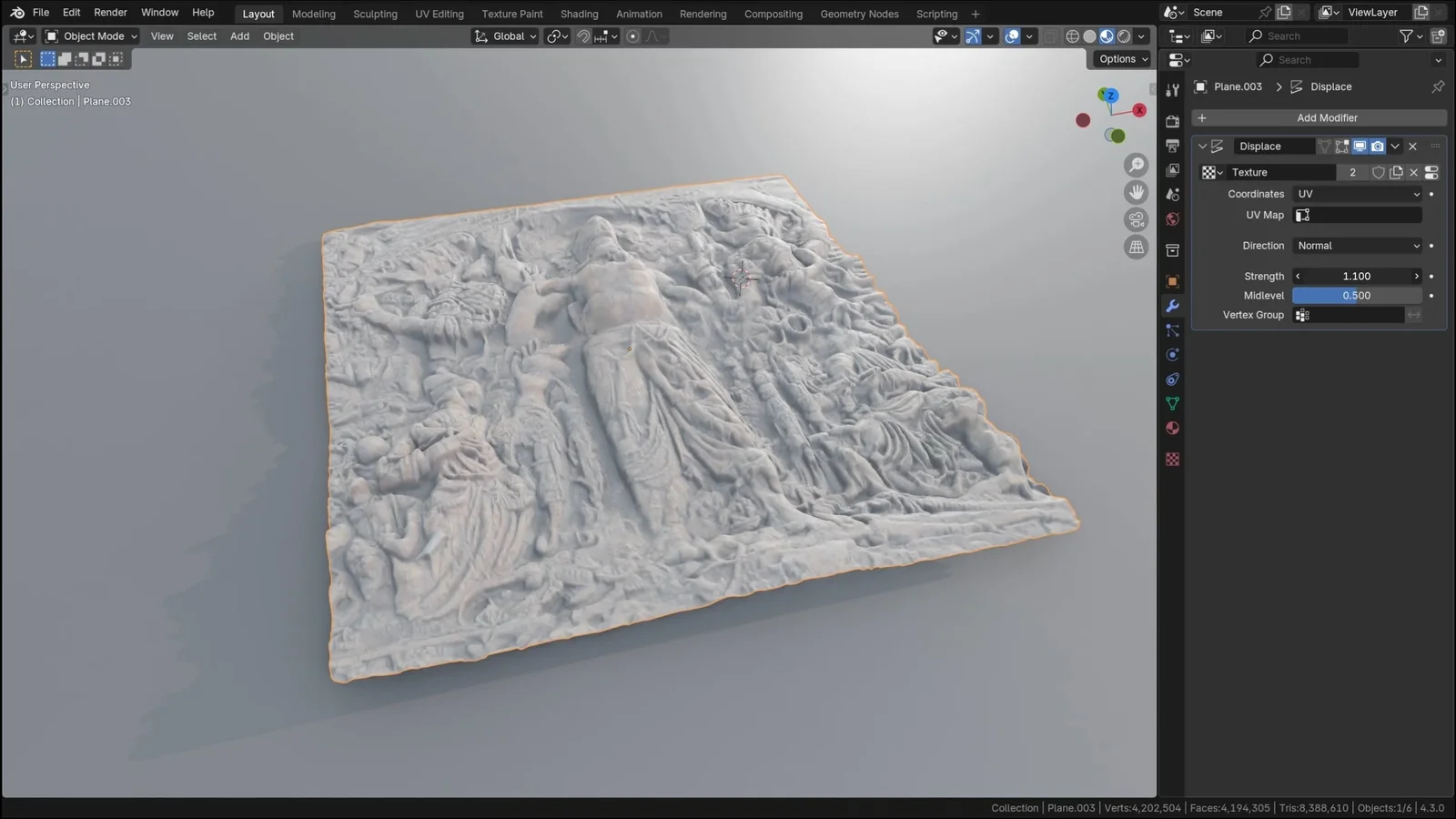Open the World Properties globe icon
Viewport: 1456px width, 819px height.
tap(1172, 218)
